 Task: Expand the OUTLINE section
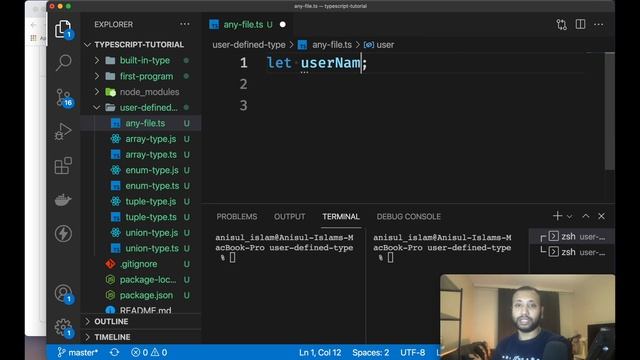(111, 322)
